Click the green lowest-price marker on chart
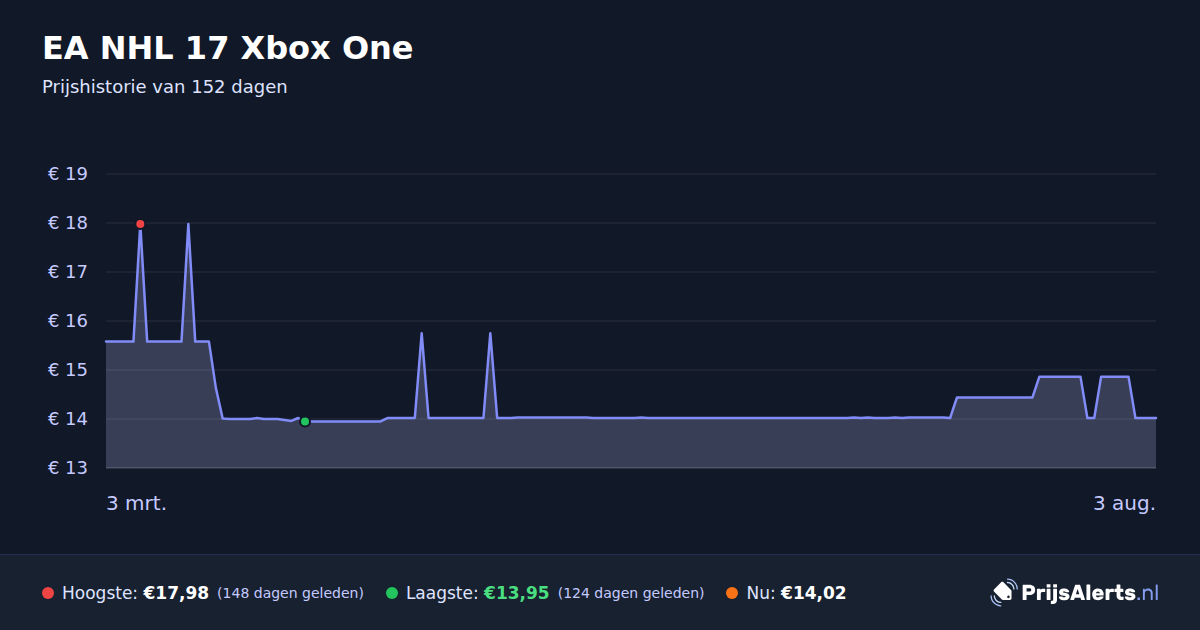This screenshot has width=1200, height=630. (305, 422)
